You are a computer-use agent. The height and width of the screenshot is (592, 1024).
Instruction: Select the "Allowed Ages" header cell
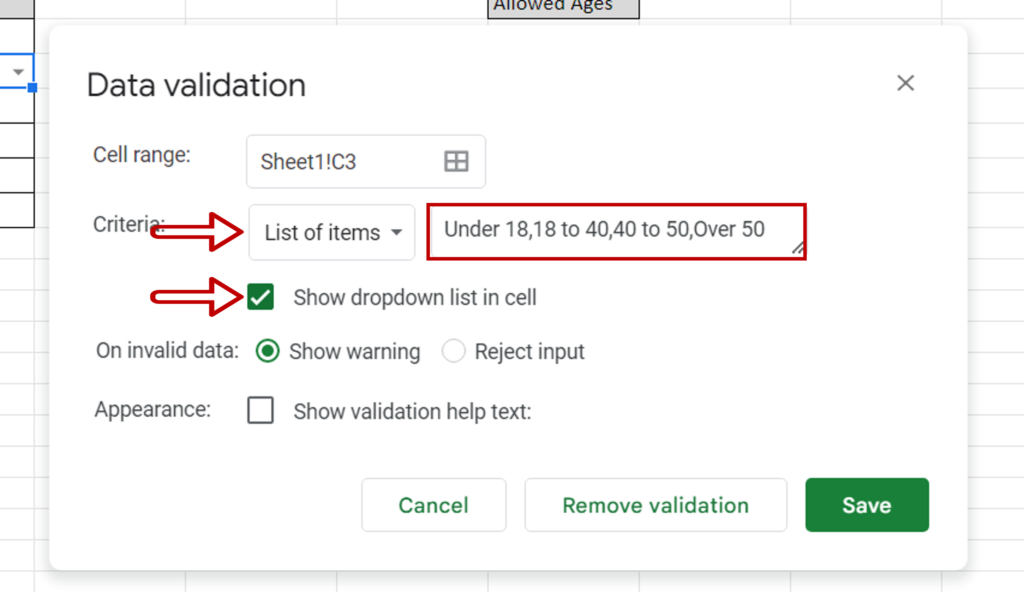point(563,8)
